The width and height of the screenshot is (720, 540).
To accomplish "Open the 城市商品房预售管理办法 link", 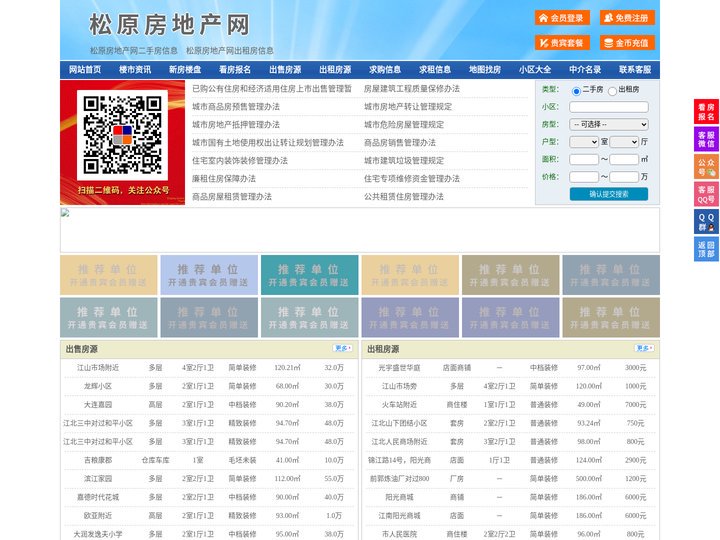I will 236,107.
